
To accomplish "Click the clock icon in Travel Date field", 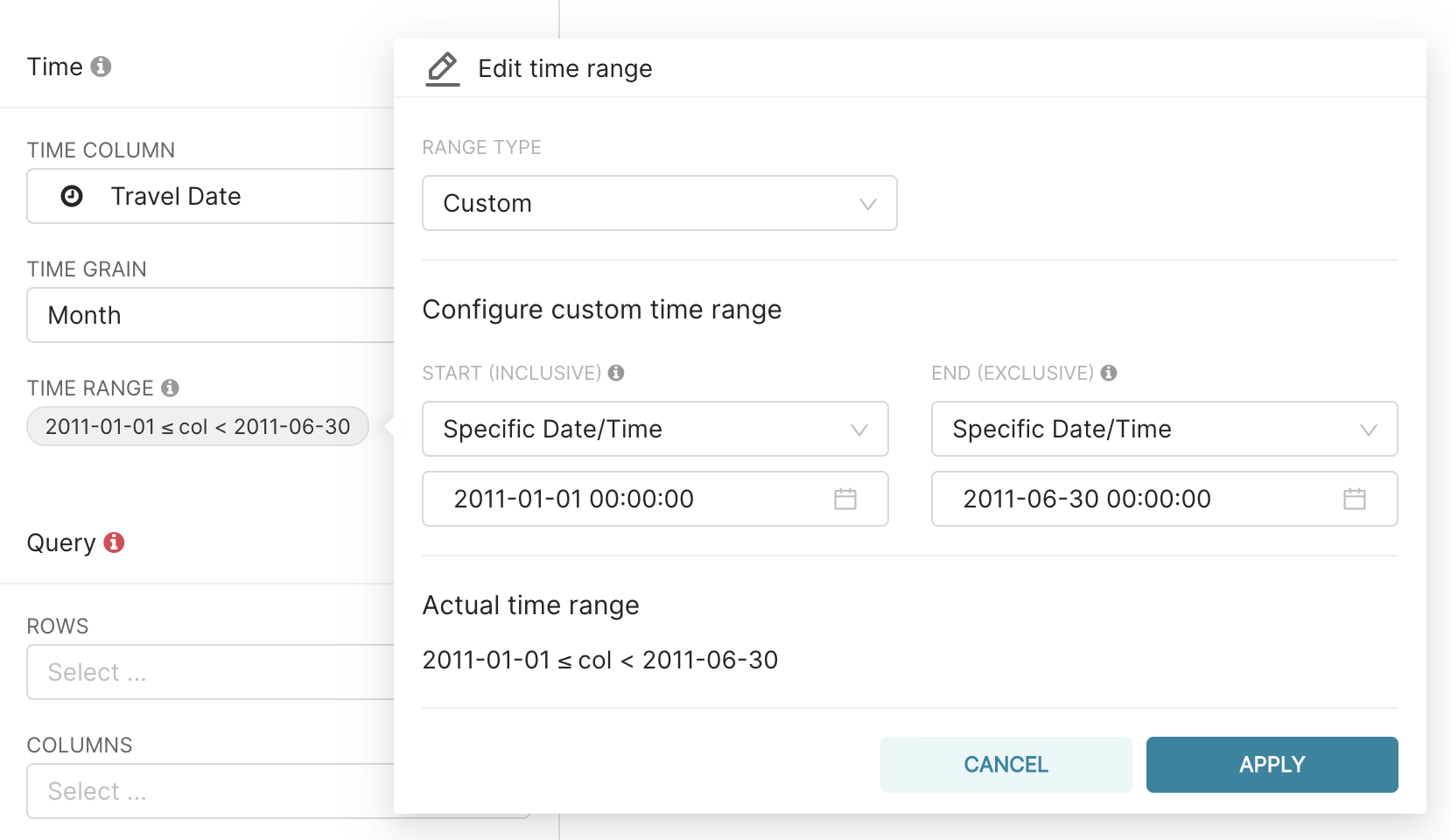I will pyautogui.click(x=72, y=196).
